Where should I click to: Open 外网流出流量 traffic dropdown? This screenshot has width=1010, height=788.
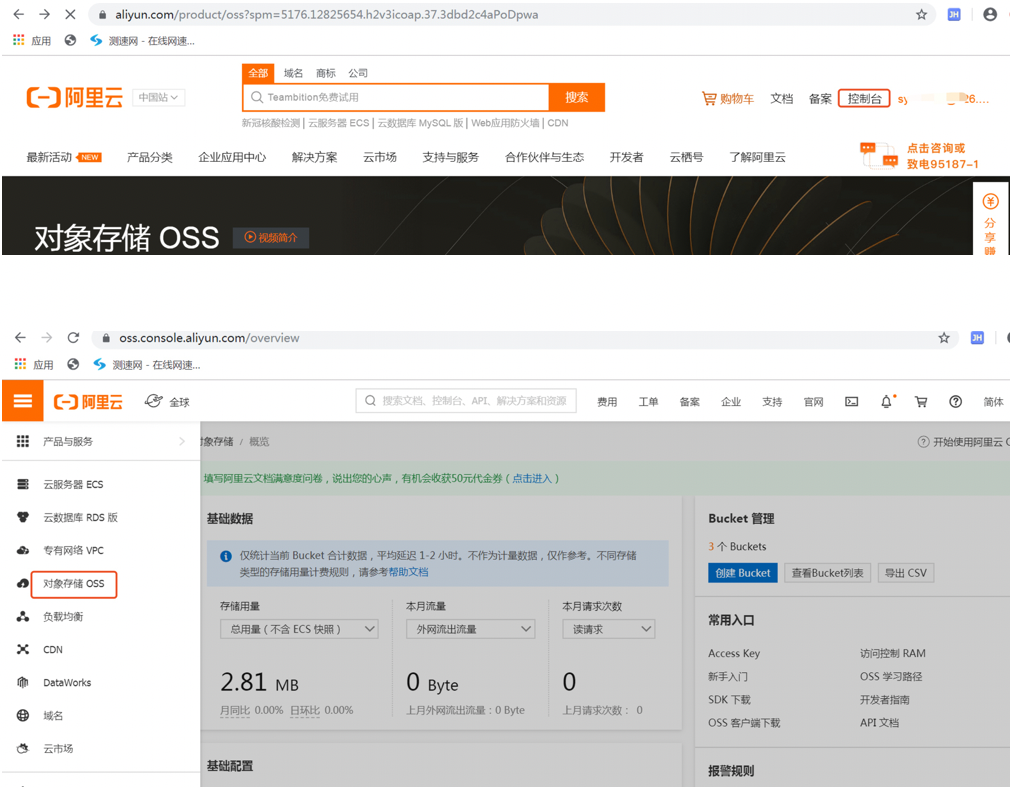point(470,629)
